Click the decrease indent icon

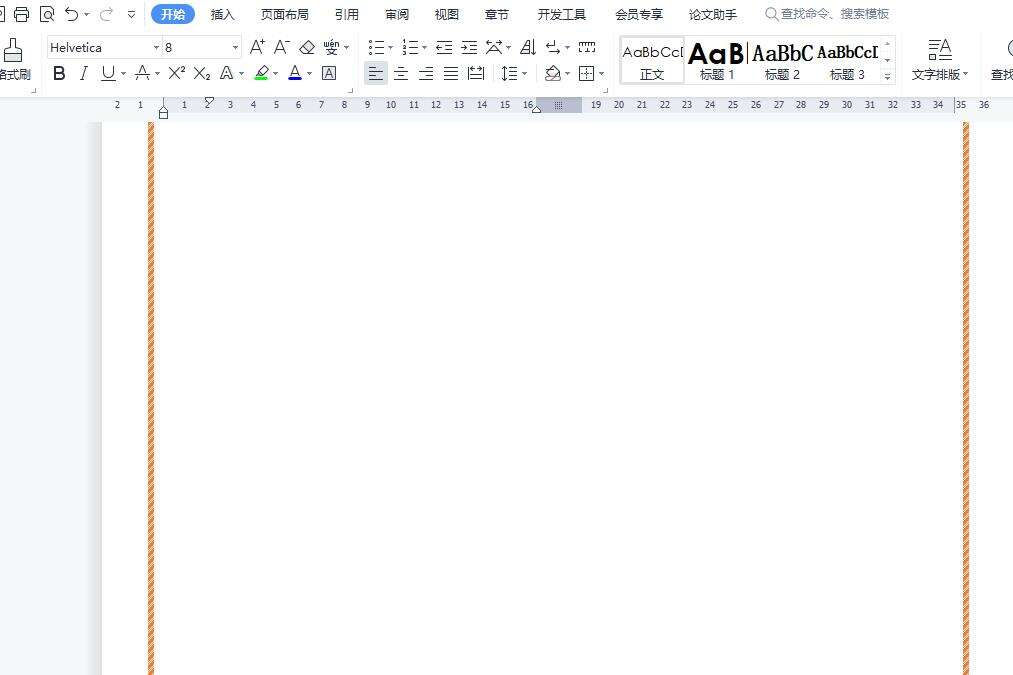tap(444, 47)
